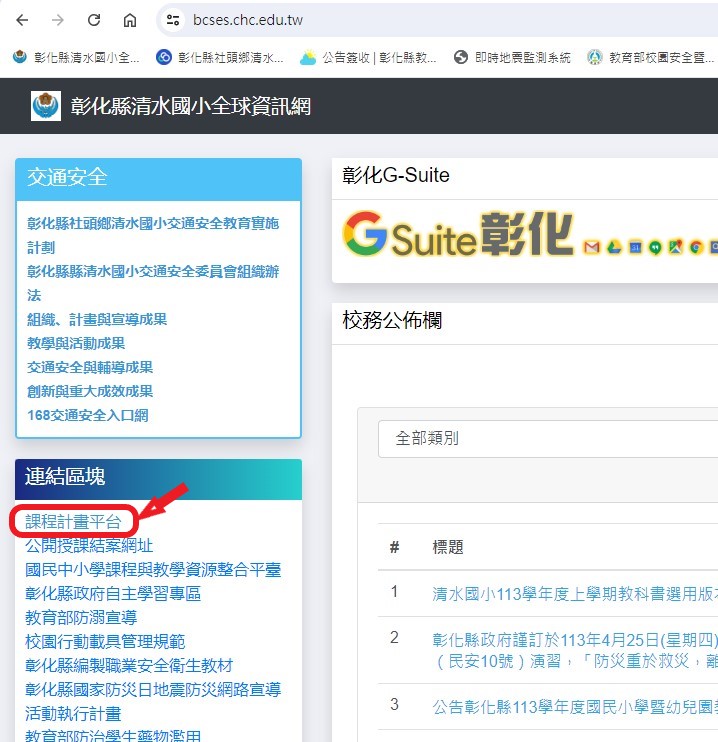The height and width of the screenshot is (742, 718).
Task: Click the Chrome icon in G Suite banner
Action: coord(696,247)
